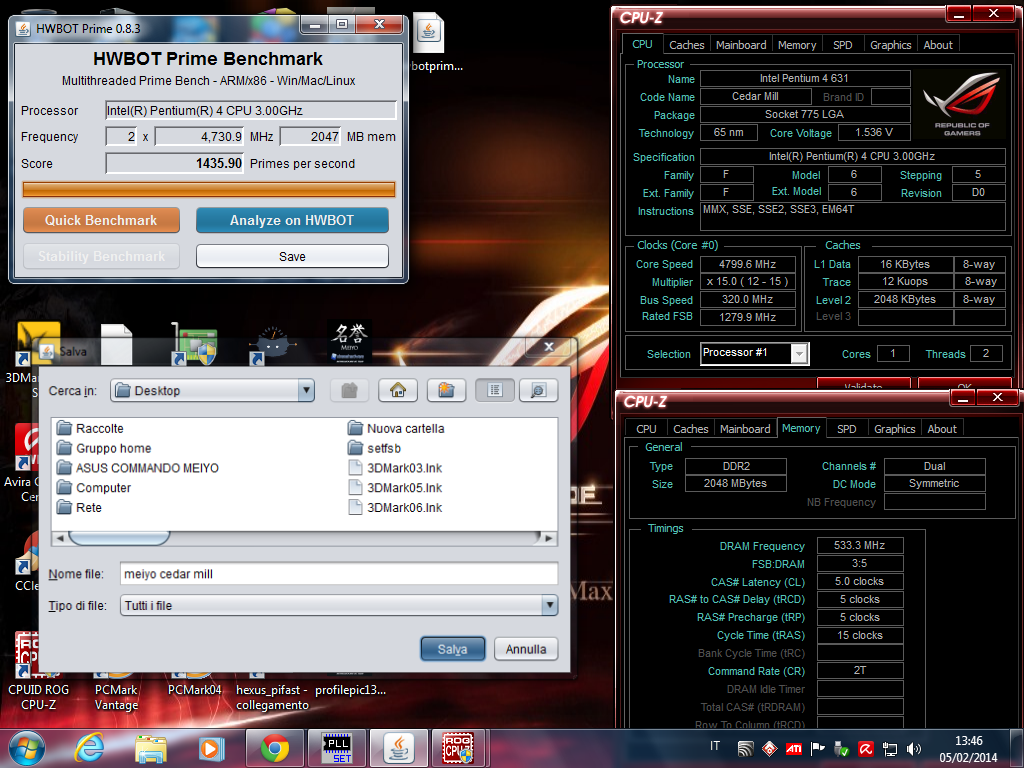This screenshot has width=1024, height=768.
Task: Click the file list scroll left arrow
Action: pyautogui.click(x=60, y=538)
